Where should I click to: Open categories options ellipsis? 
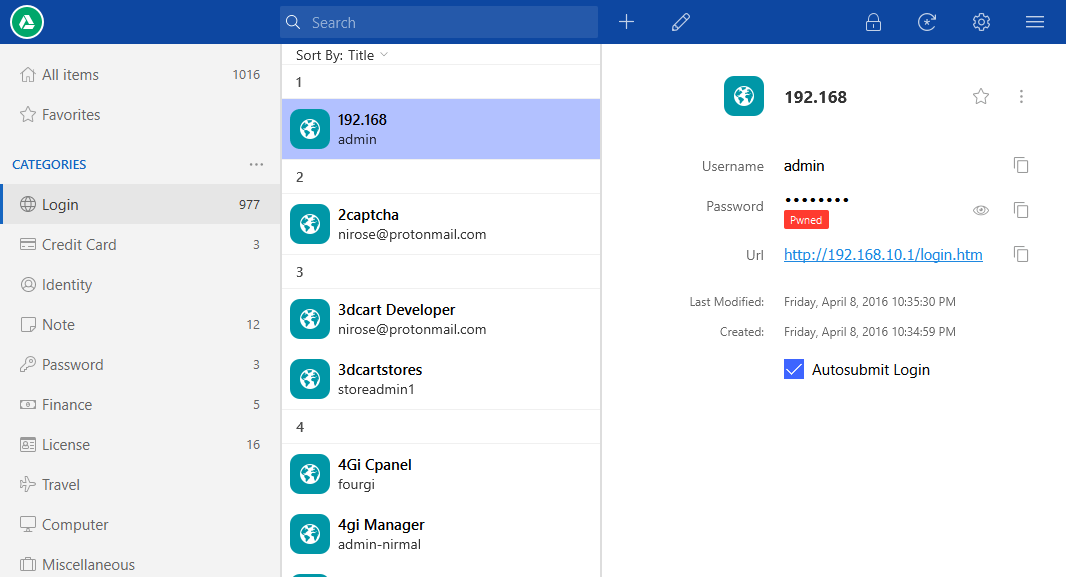(x=256, y=164)
